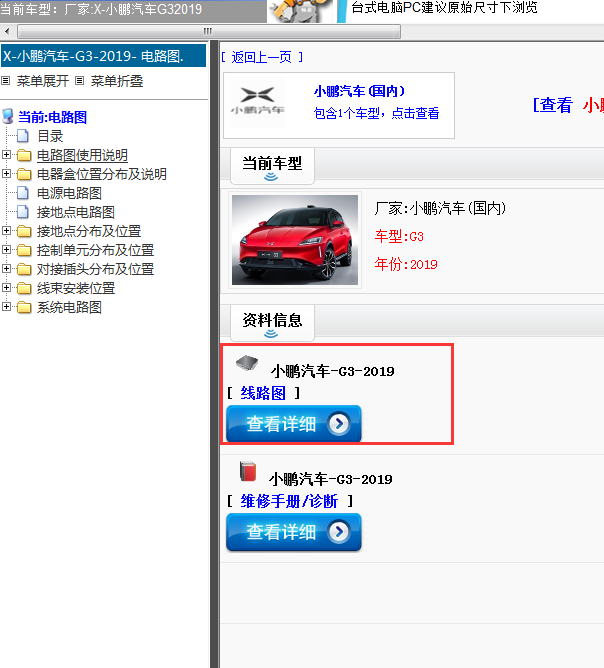Open the 目录 tree item
Screen dimensions: 604x668
coord(50,136)
